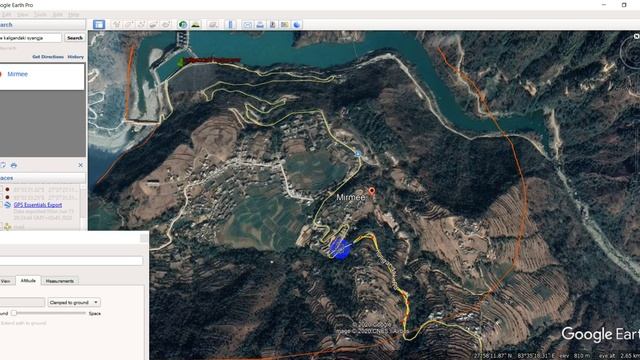Viewport: 640px width, 360px height.
Task: Click the Space label beside altitude slider
Action: (95, 313)
